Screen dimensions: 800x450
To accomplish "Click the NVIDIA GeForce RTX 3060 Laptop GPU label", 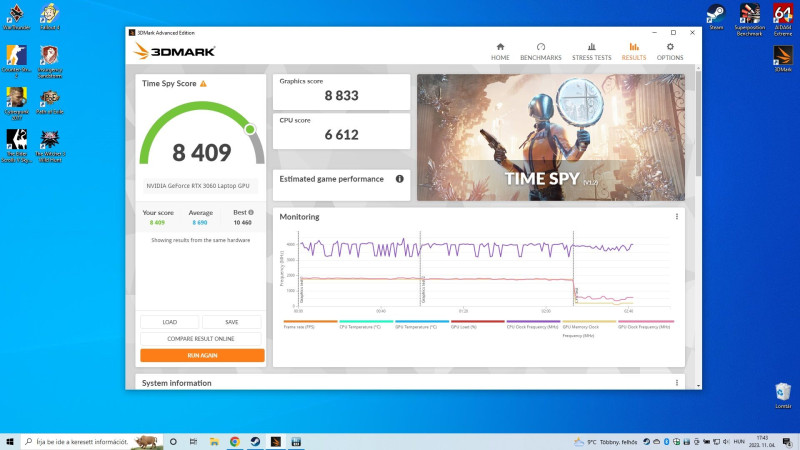I will coord(198,186).
